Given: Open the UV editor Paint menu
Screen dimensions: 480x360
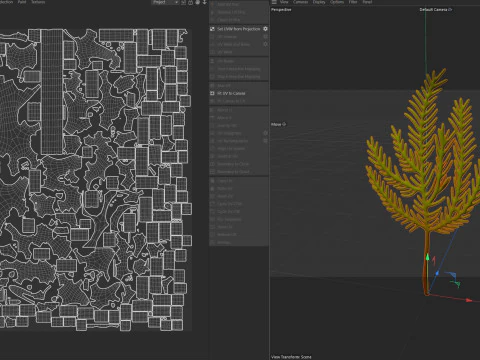Looking at the screenshot, I should (22, 2).
